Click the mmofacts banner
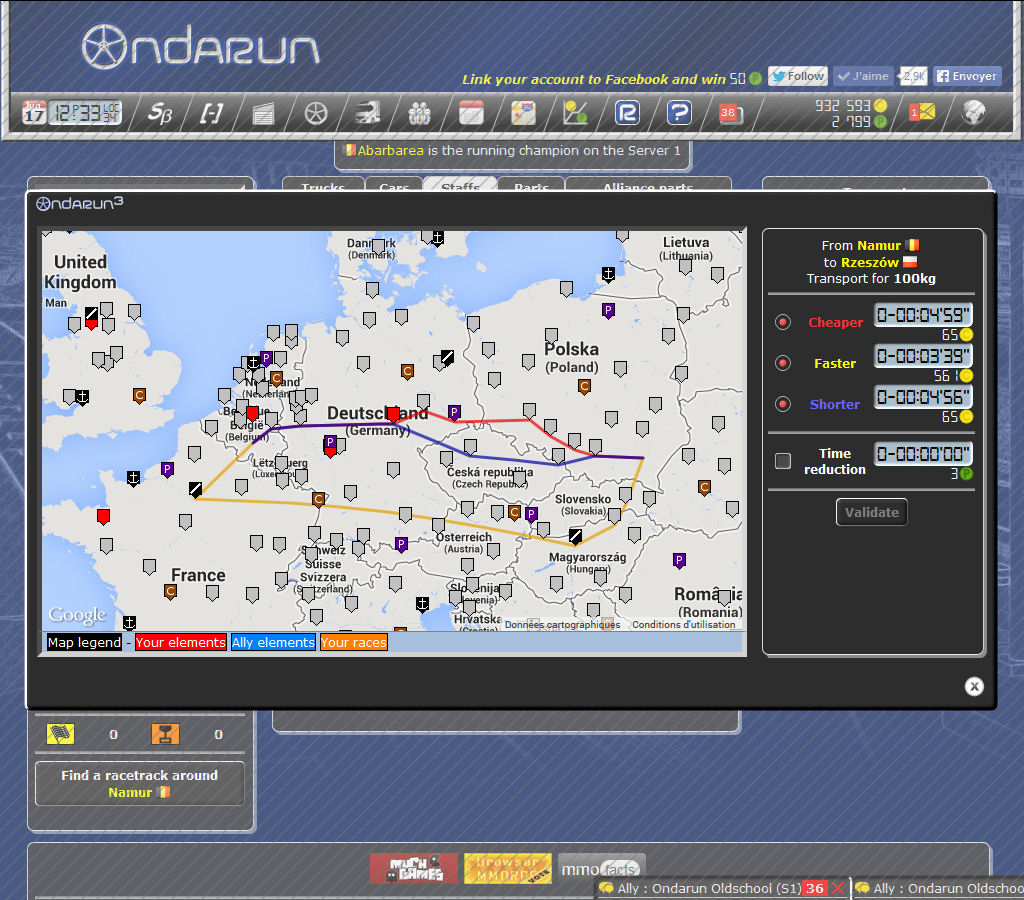 pyautogui.click(x=601, y=869)
